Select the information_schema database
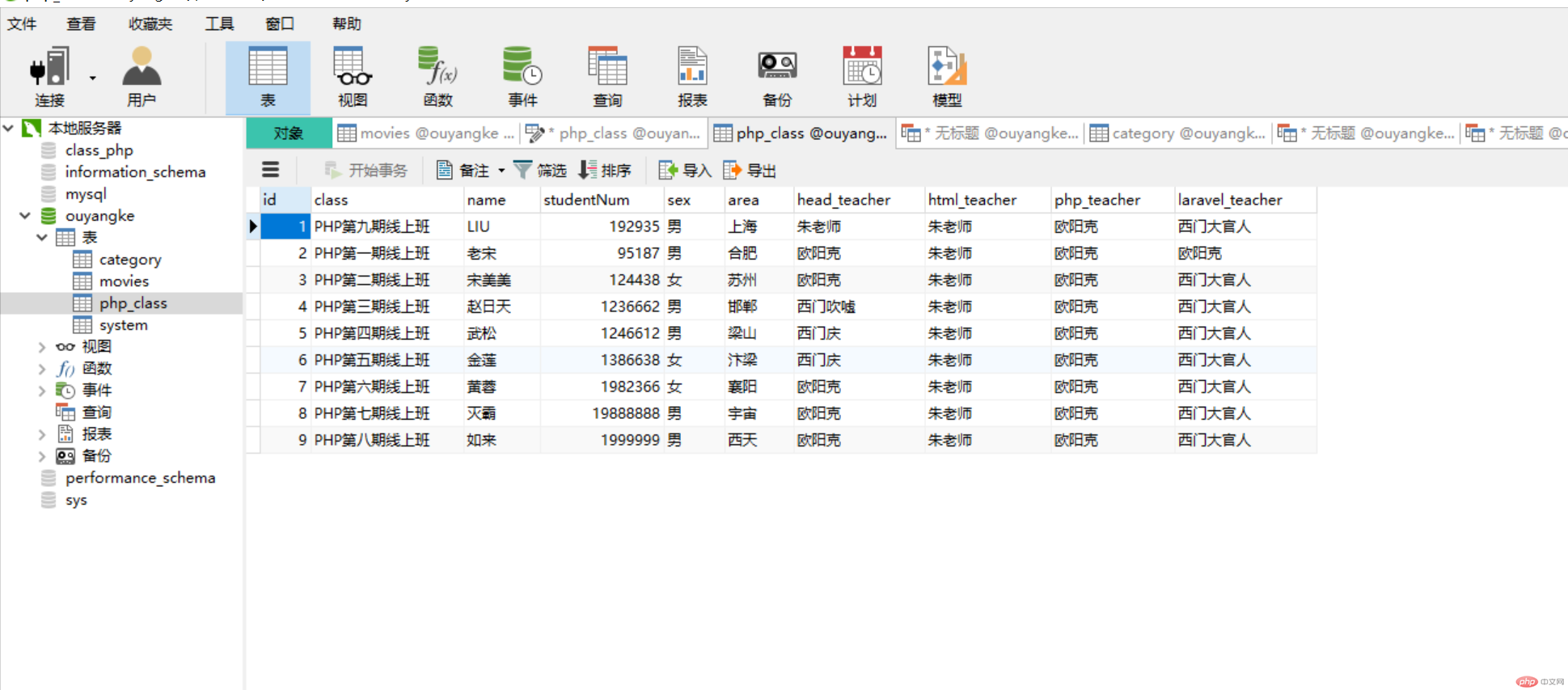Viewport: 1568px width, 690px height. point(135,171)
